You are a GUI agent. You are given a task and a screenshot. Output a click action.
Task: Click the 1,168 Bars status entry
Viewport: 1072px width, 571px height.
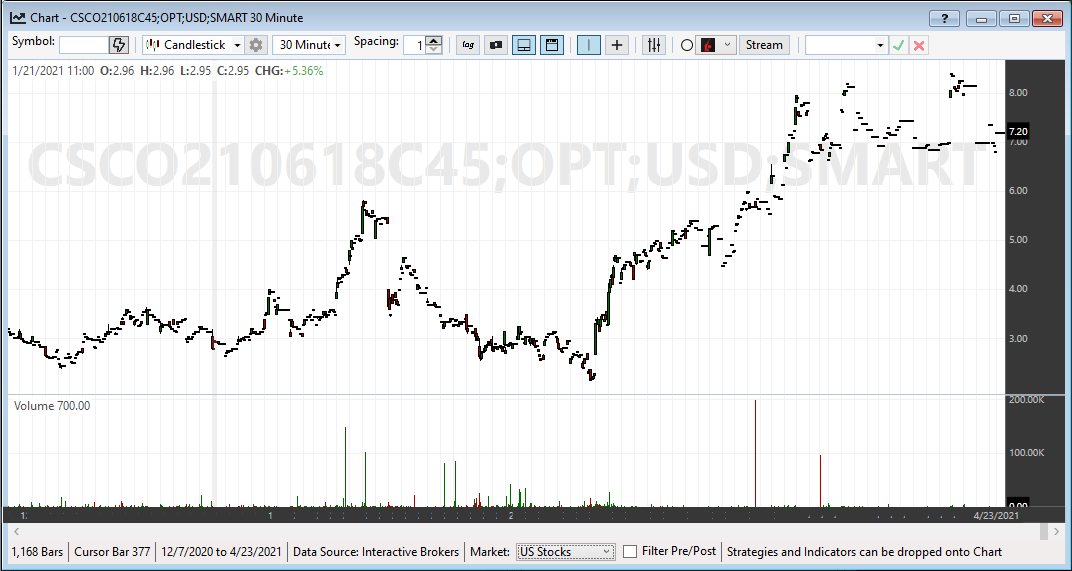click(37, 552)
